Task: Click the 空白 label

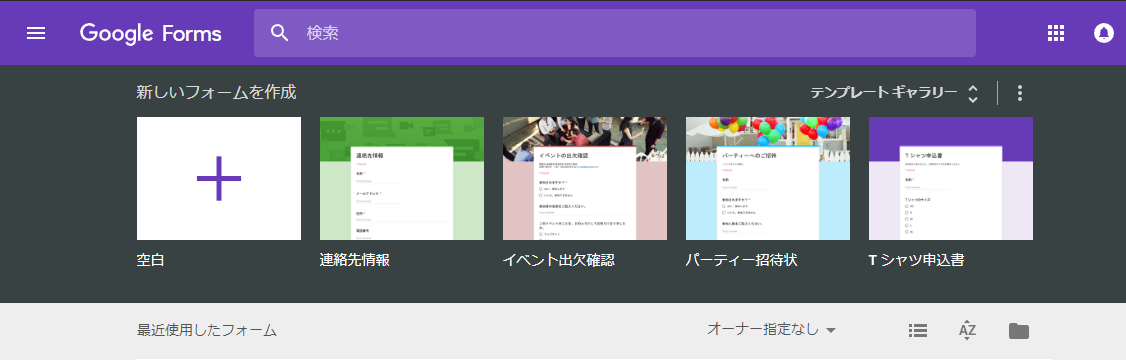Action: (150, 260)
